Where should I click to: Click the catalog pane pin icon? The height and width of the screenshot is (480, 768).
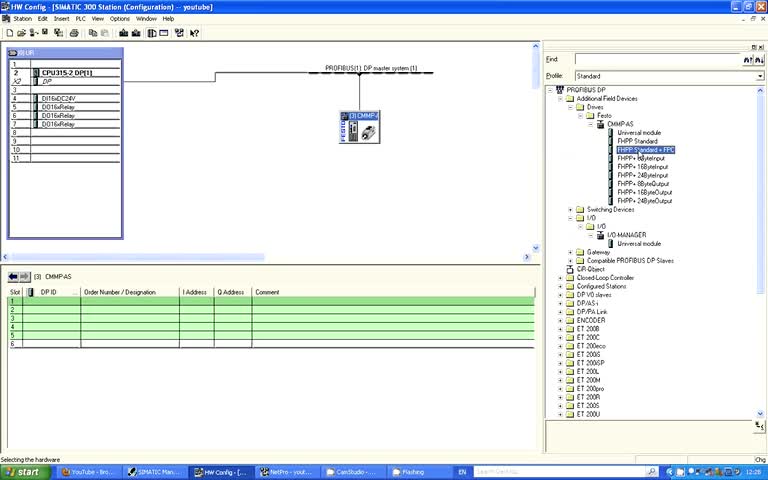tap(754, 47)
